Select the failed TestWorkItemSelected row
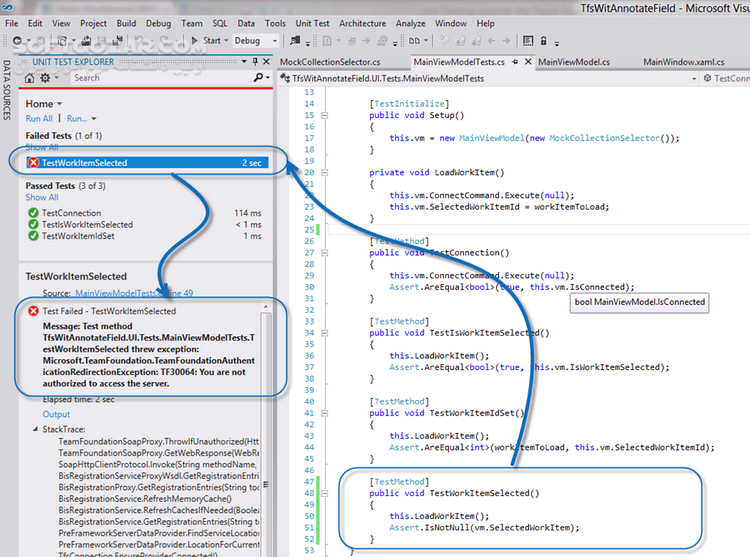 coord(147,163)
